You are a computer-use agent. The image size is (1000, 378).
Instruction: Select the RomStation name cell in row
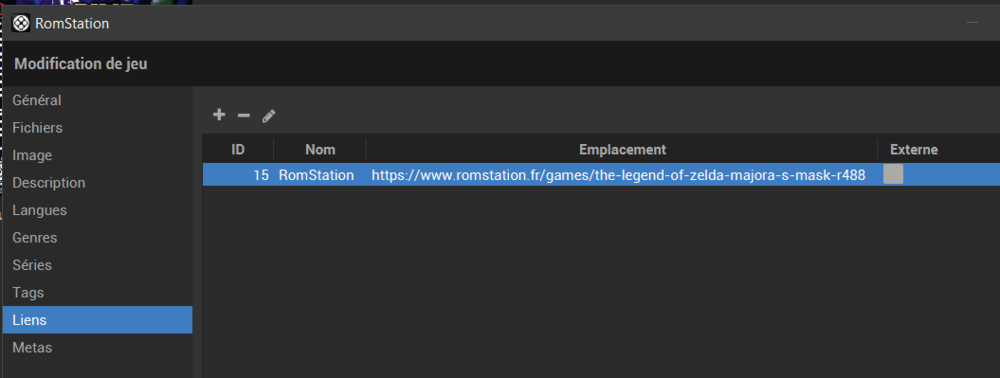(320, 175)
